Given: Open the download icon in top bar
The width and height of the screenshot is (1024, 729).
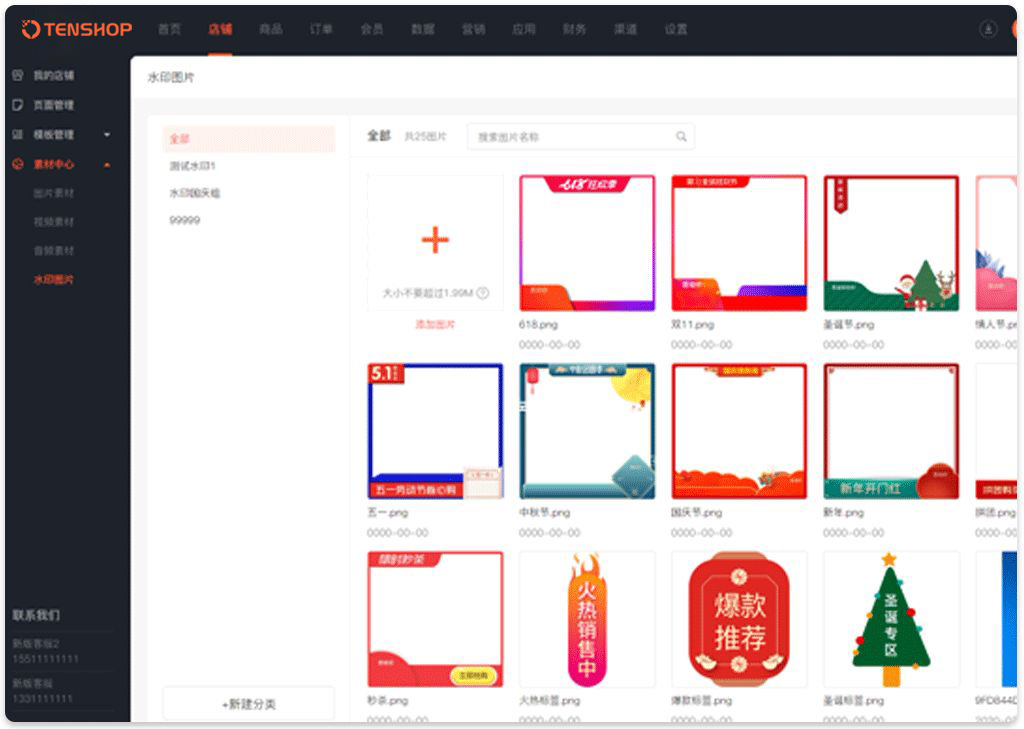Looking at the screenshot, I should 988,29.
